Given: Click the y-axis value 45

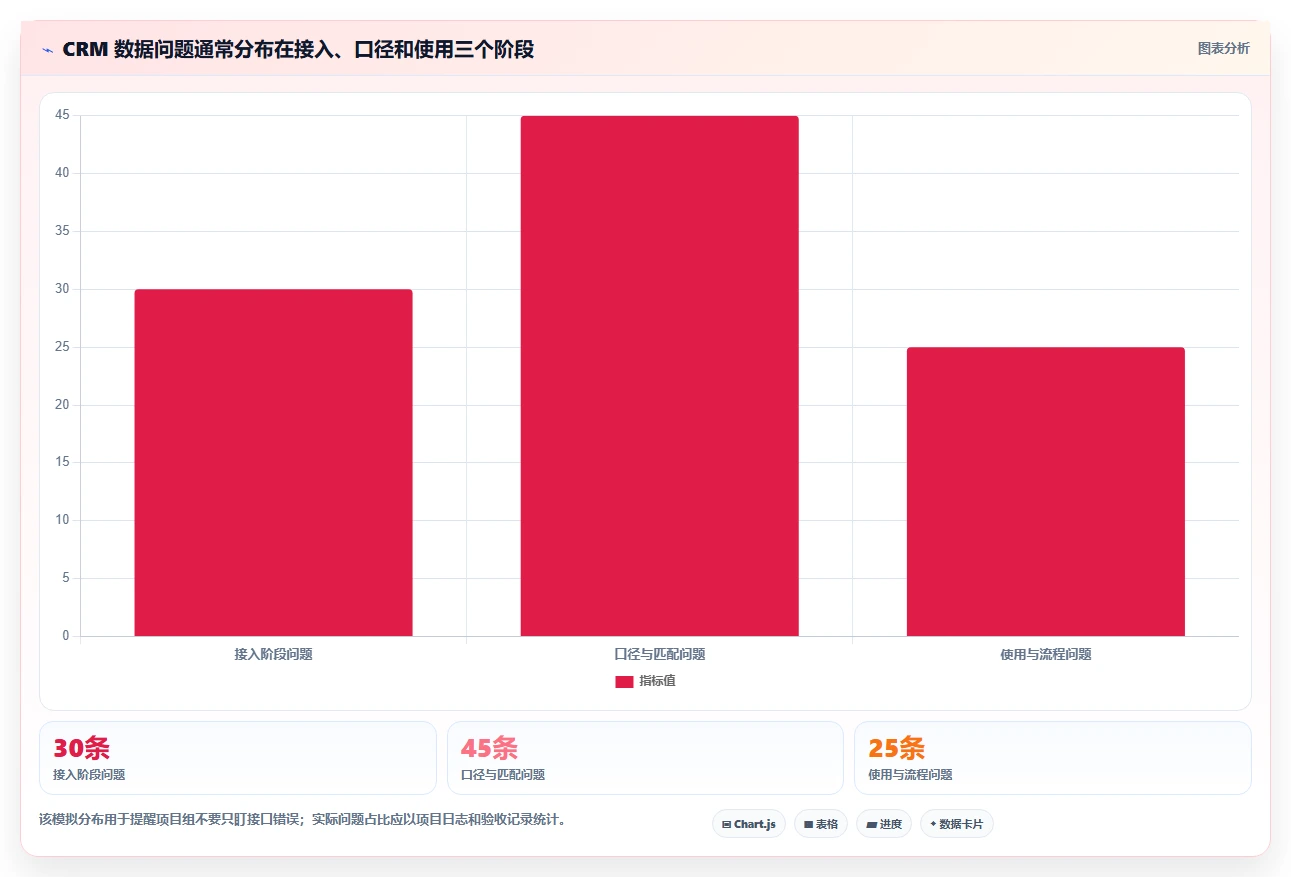Looking at the screenshot, I should click(62, 115).
